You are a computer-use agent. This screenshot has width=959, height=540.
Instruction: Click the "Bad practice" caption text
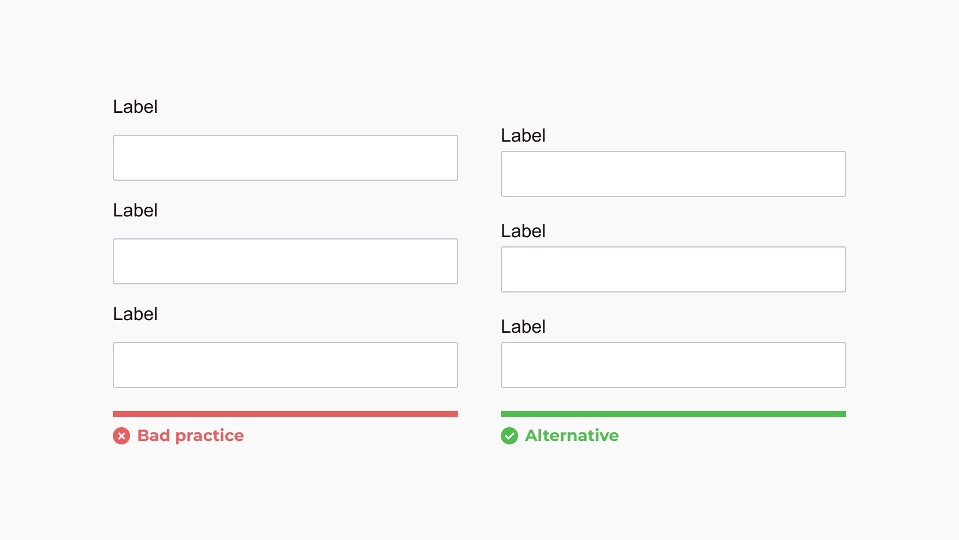click(190, 436)
